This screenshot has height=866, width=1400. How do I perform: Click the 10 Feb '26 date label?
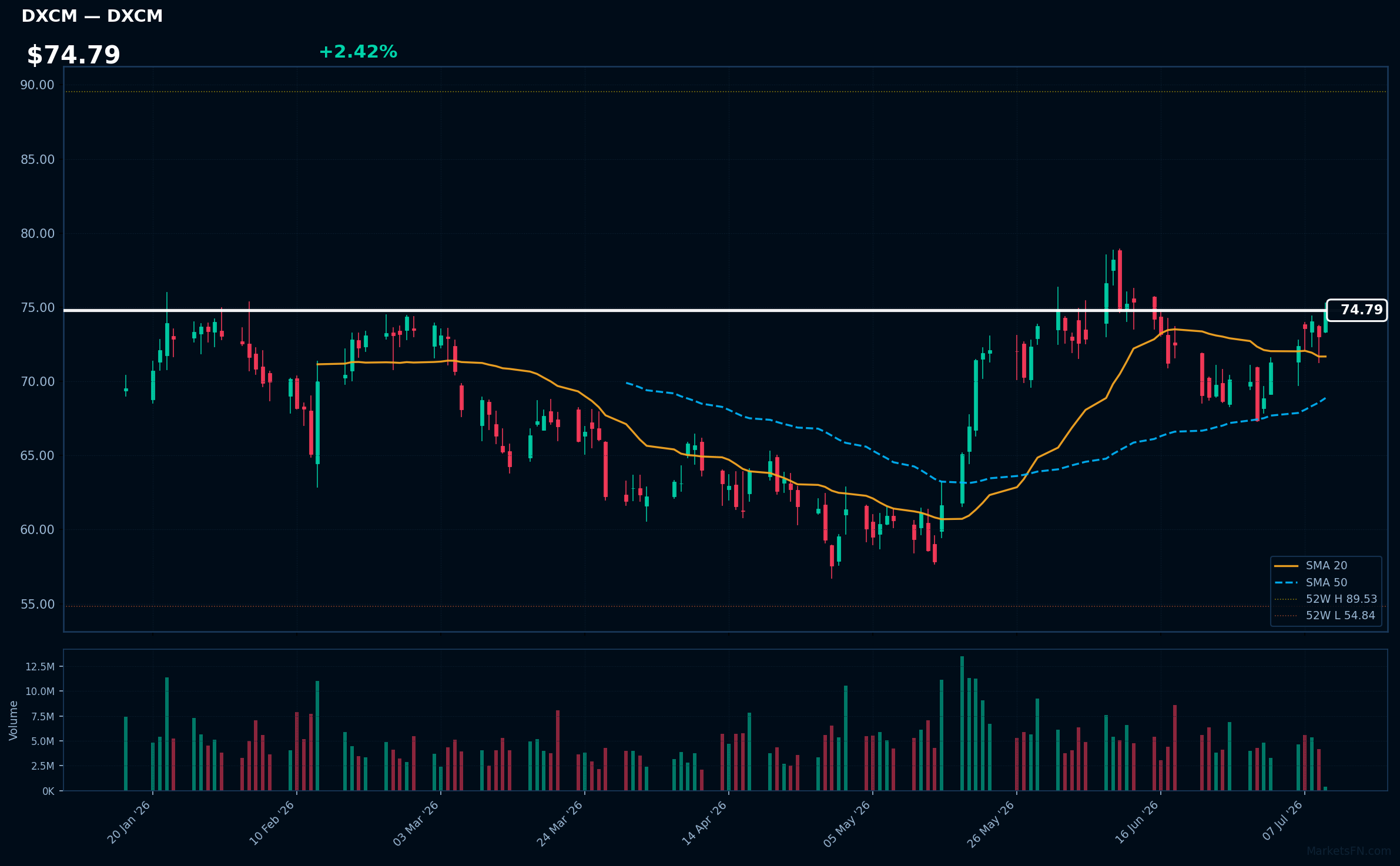click(x=272, y=823)
